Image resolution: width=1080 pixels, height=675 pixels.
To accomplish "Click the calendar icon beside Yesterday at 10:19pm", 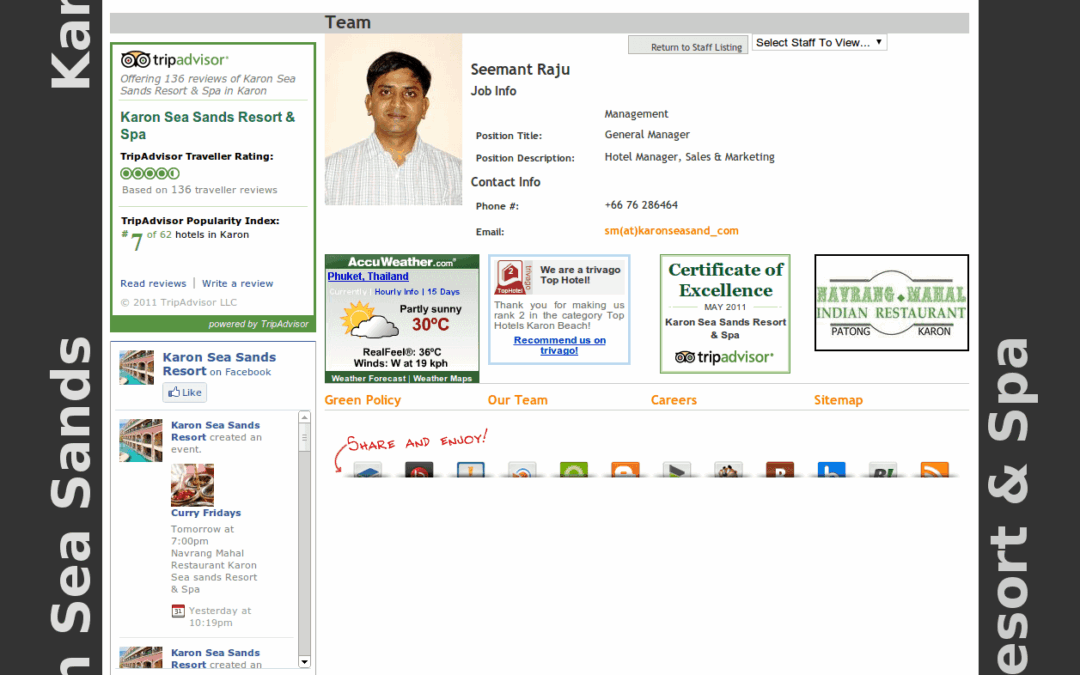I will [178, 611].
